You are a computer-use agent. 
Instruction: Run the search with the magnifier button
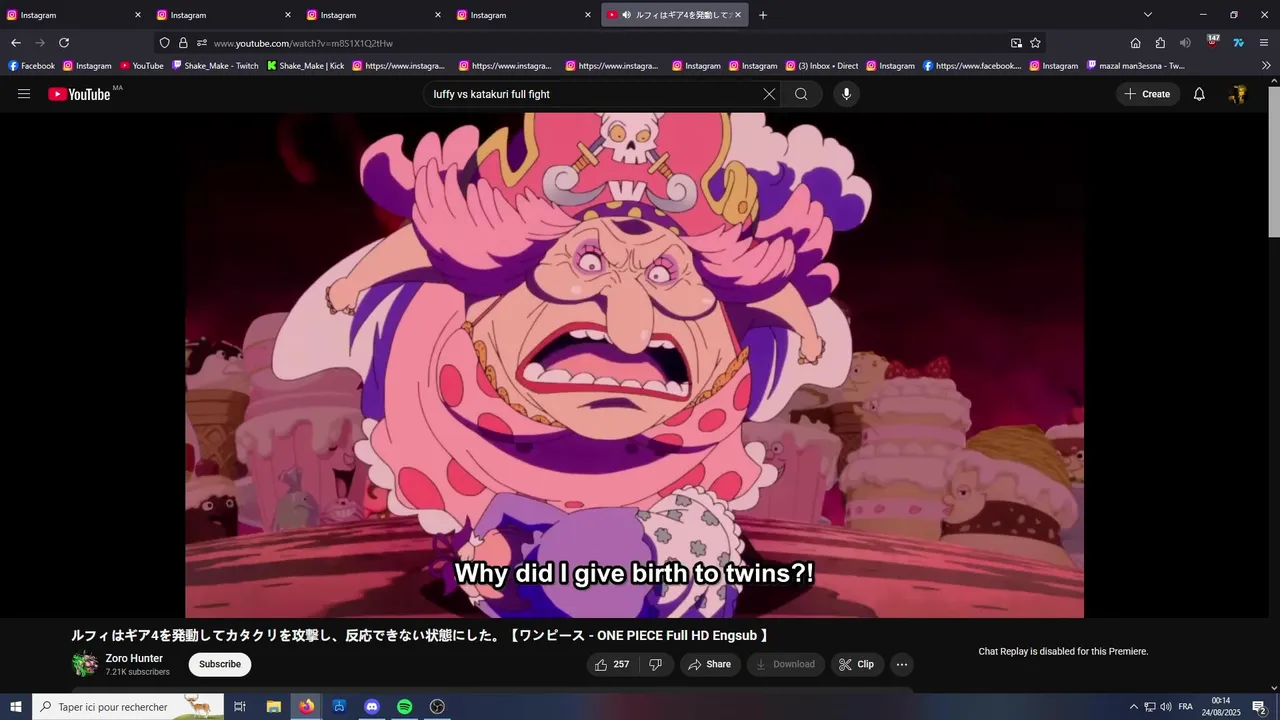tap(801, 94)
